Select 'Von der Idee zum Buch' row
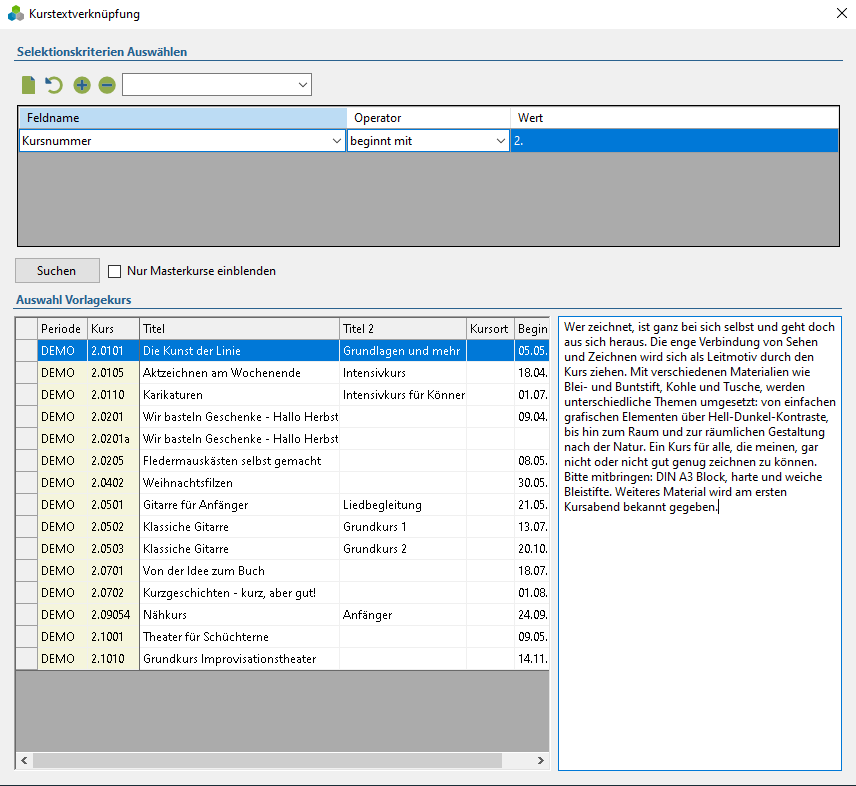The image size is (856, 786). point(282,570)
